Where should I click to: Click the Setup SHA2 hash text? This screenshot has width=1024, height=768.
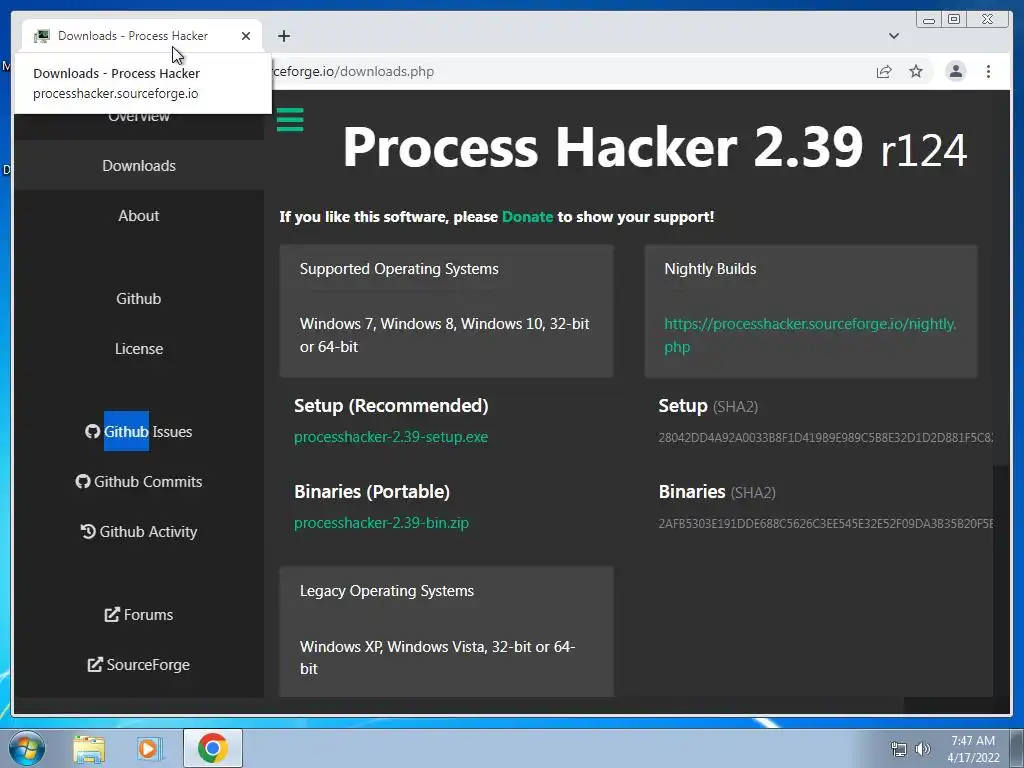pos(825,438)
